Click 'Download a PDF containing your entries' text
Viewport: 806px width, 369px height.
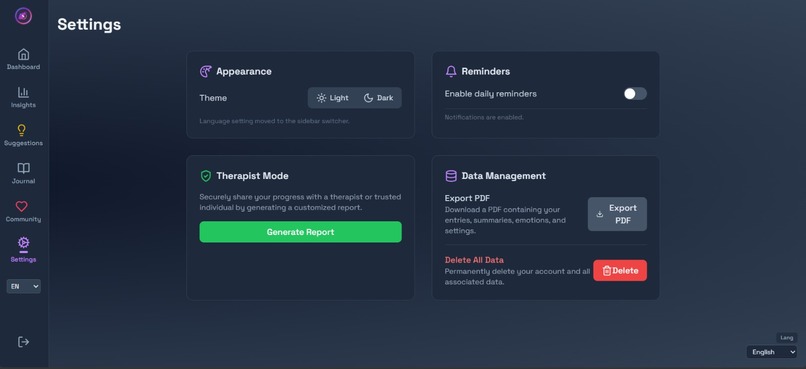(505, 220)
